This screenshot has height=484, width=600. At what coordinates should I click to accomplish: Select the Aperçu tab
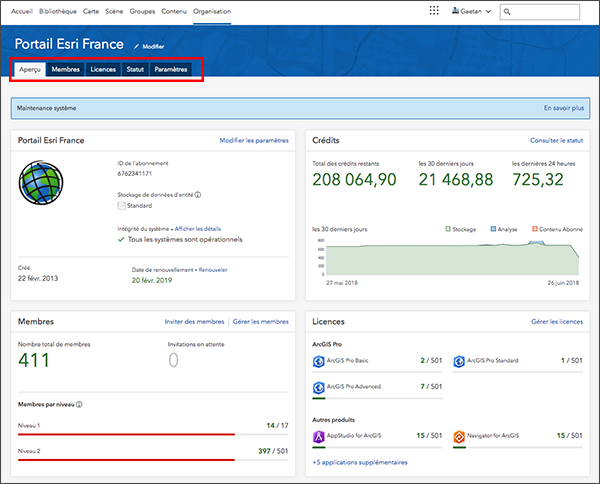click(30, 69)
